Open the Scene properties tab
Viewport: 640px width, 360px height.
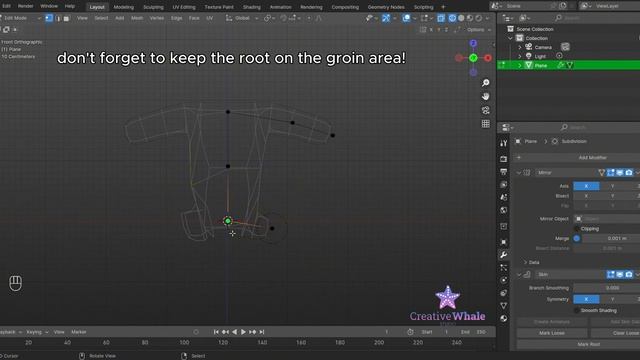coord(504,197)
